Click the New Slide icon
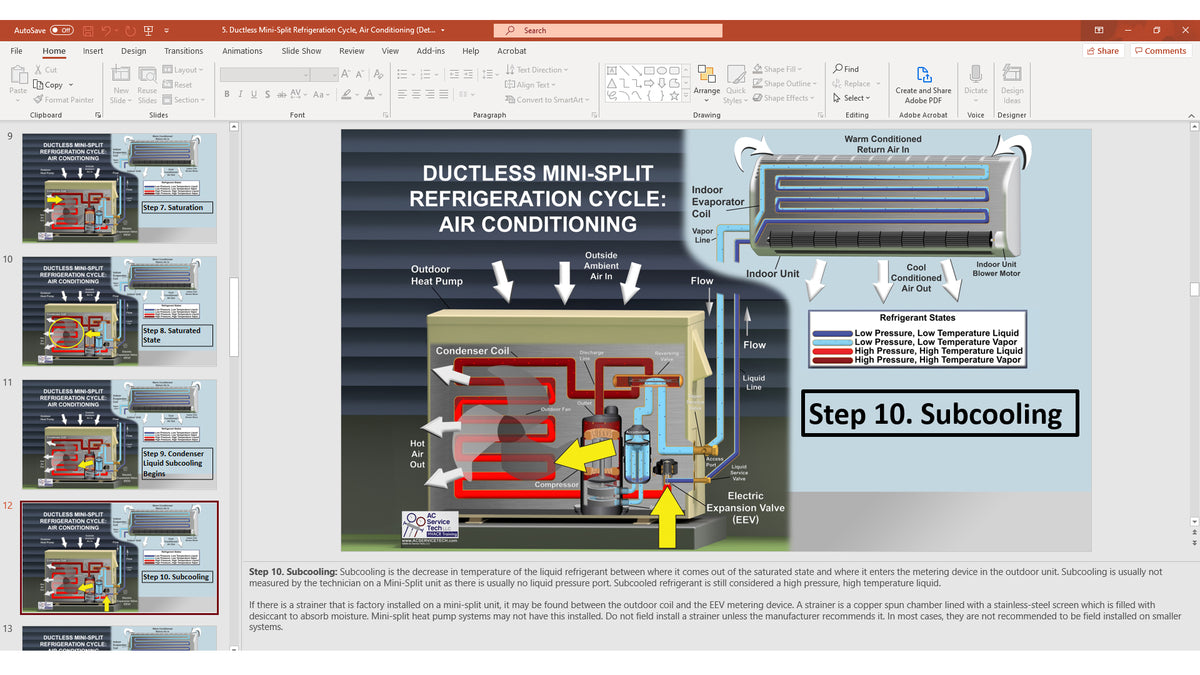Image resolution: width=1200 pixels, height=675 pixels. coord(121,74)
